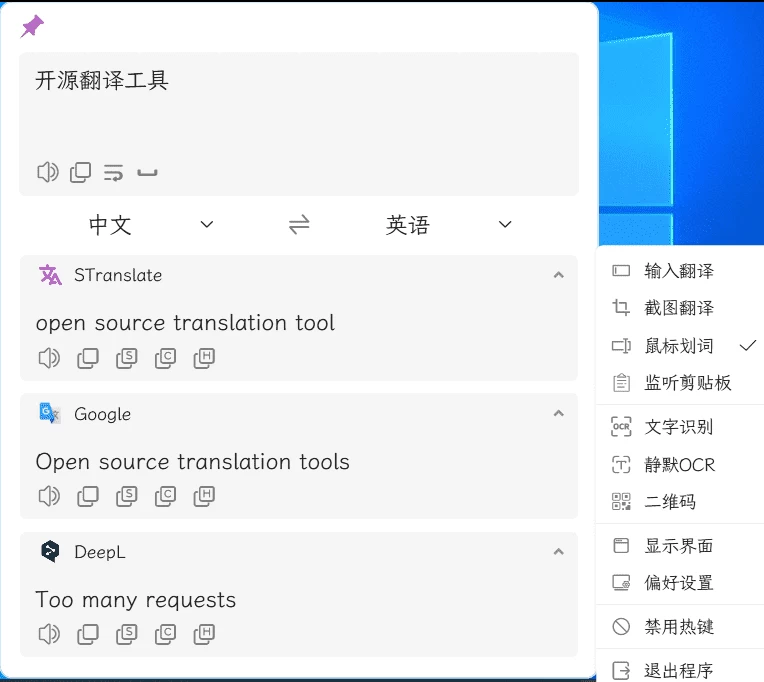This screenshot has height=682, width=764.
Task: Swap source and target languages
Action: (x=299, y=225)
